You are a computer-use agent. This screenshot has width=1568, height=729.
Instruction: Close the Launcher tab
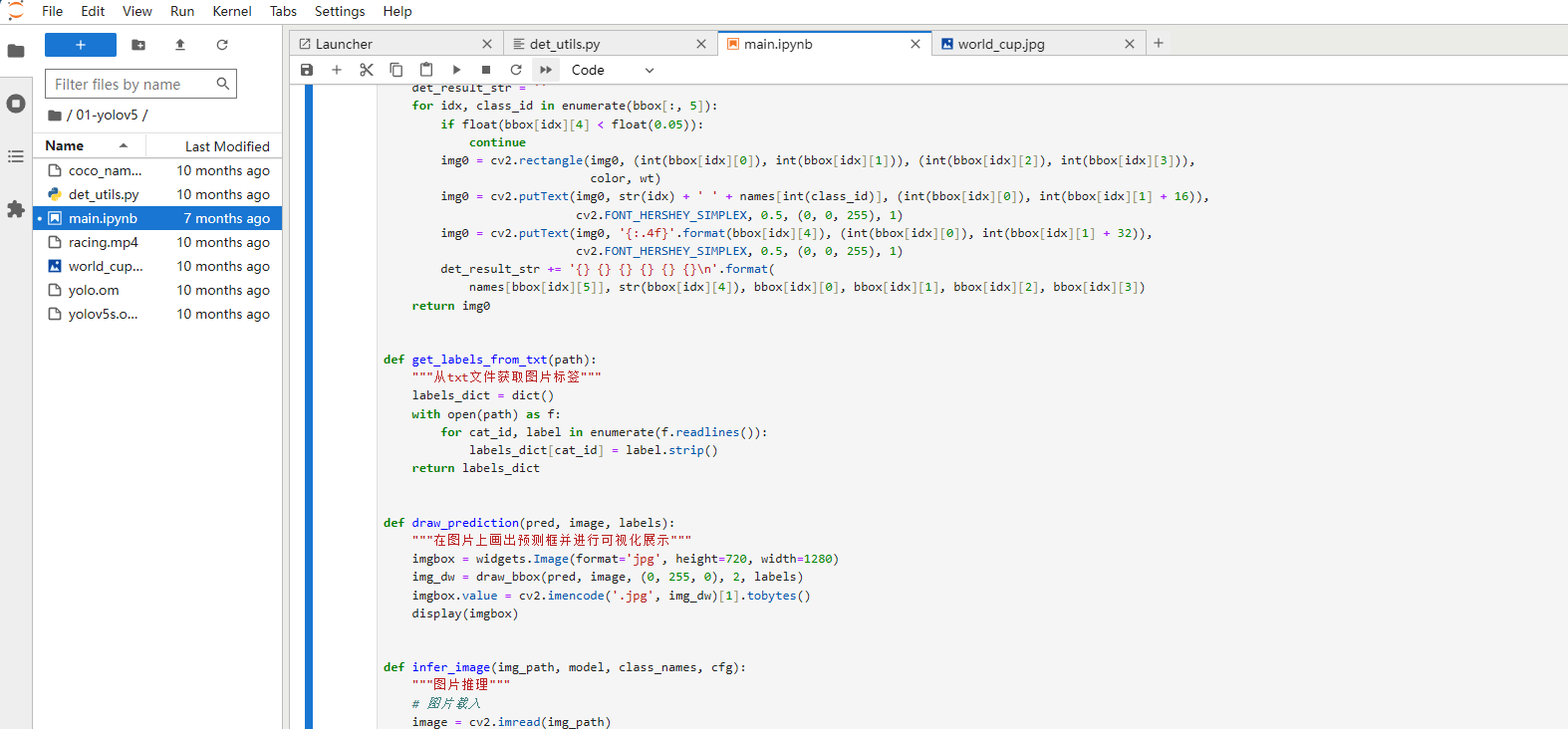[487, 44]
